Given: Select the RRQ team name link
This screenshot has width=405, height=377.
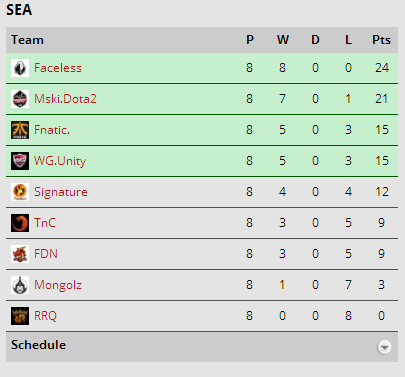Looking at the screenshot, I should click(45, 316).
